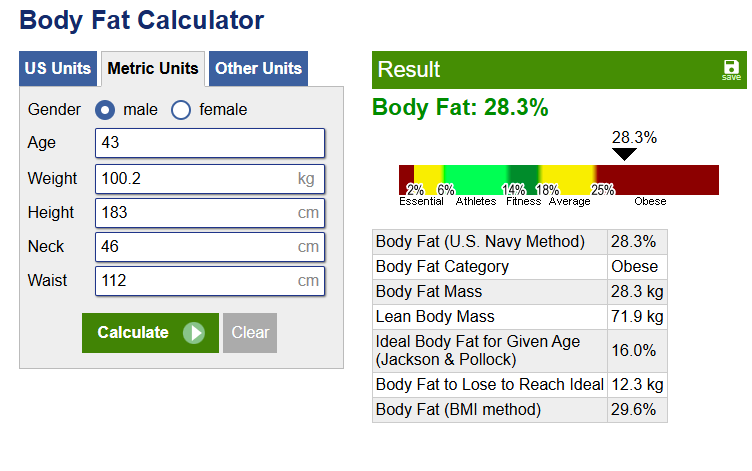Viewport: 752px width, 471px height.
Task: Click into the Neck measurement field
Action: pos(195,247)
